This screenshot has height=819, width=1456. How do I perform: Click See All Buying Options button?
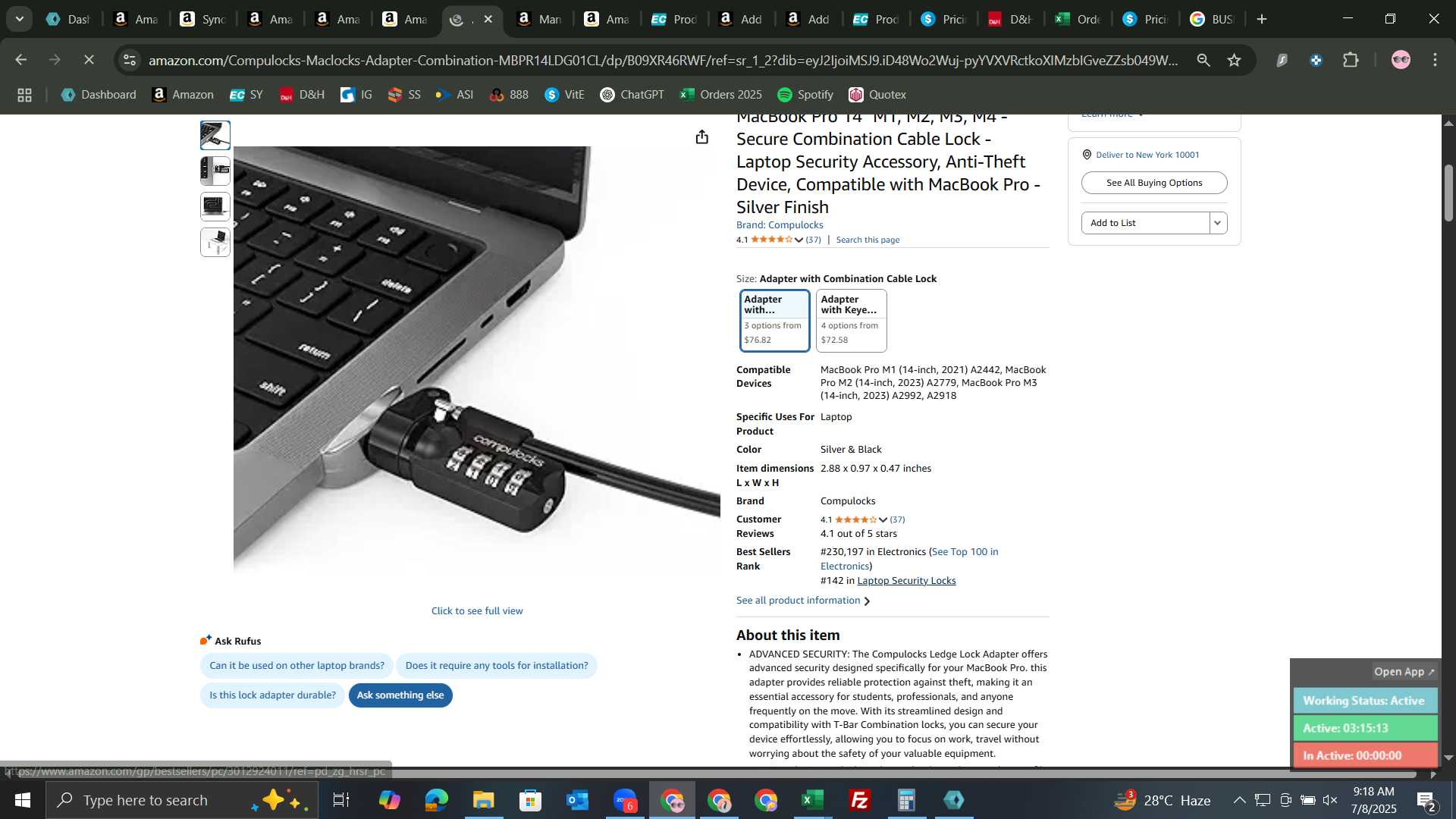1153,183
